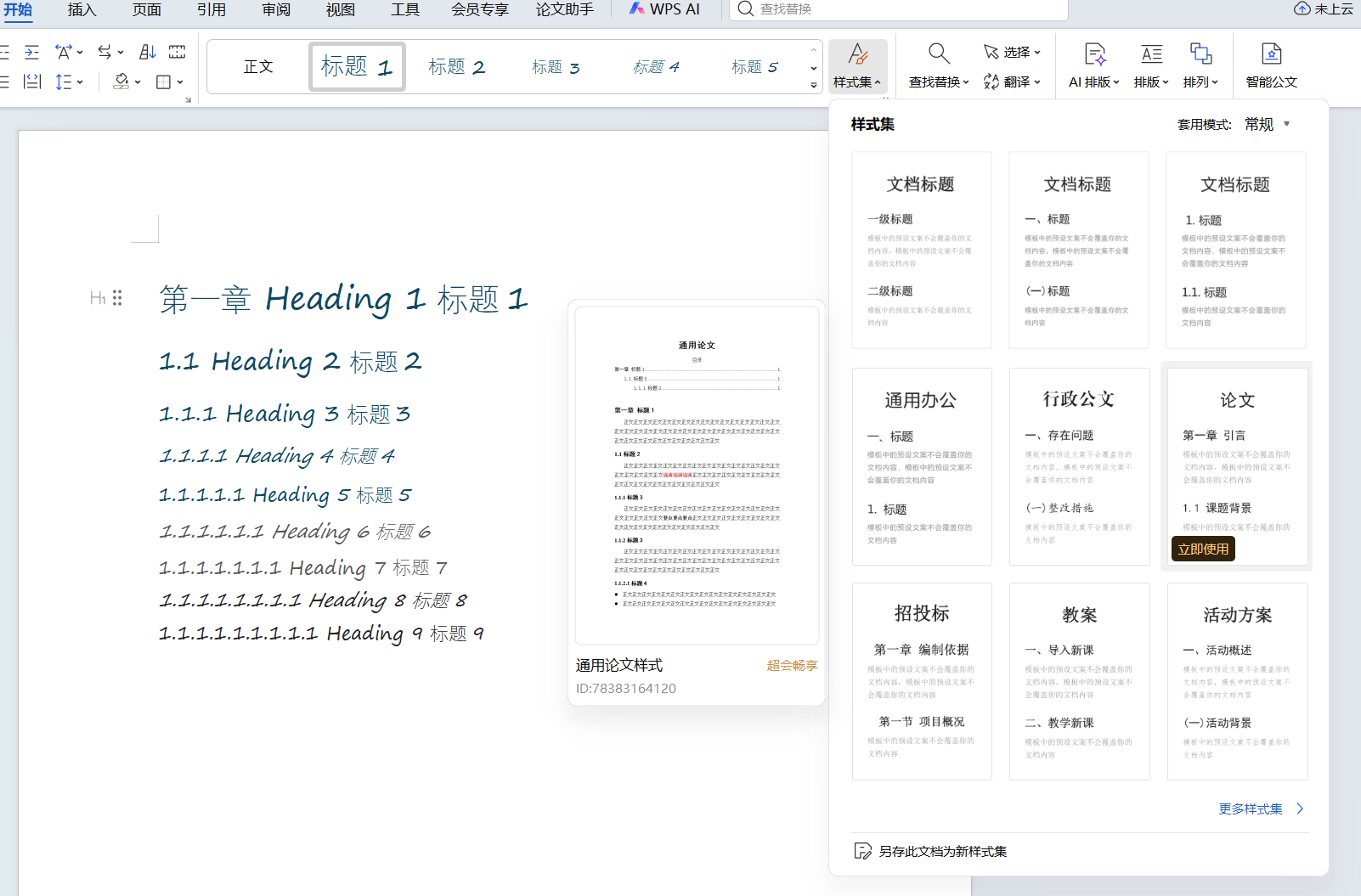This screenshot has width=1361, height=896.
Task: Open the 查找替换 magnifier tool
Action: 938,54
